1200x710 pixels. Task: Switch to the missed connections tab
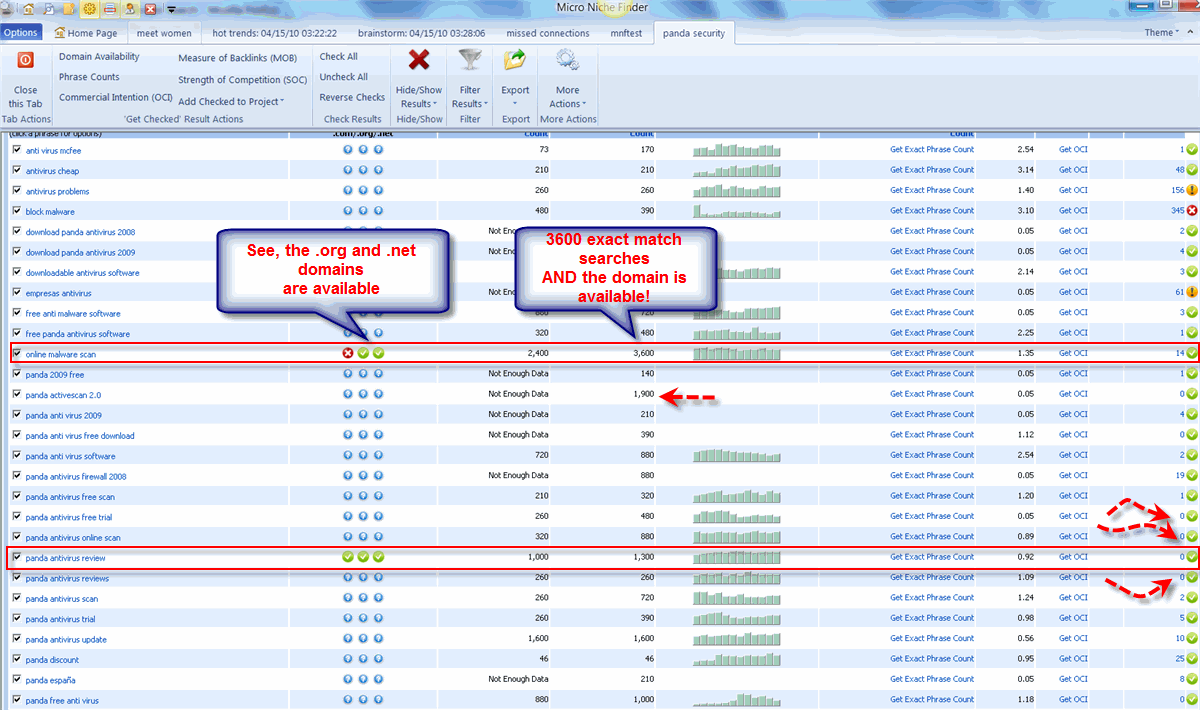[548, 33]
